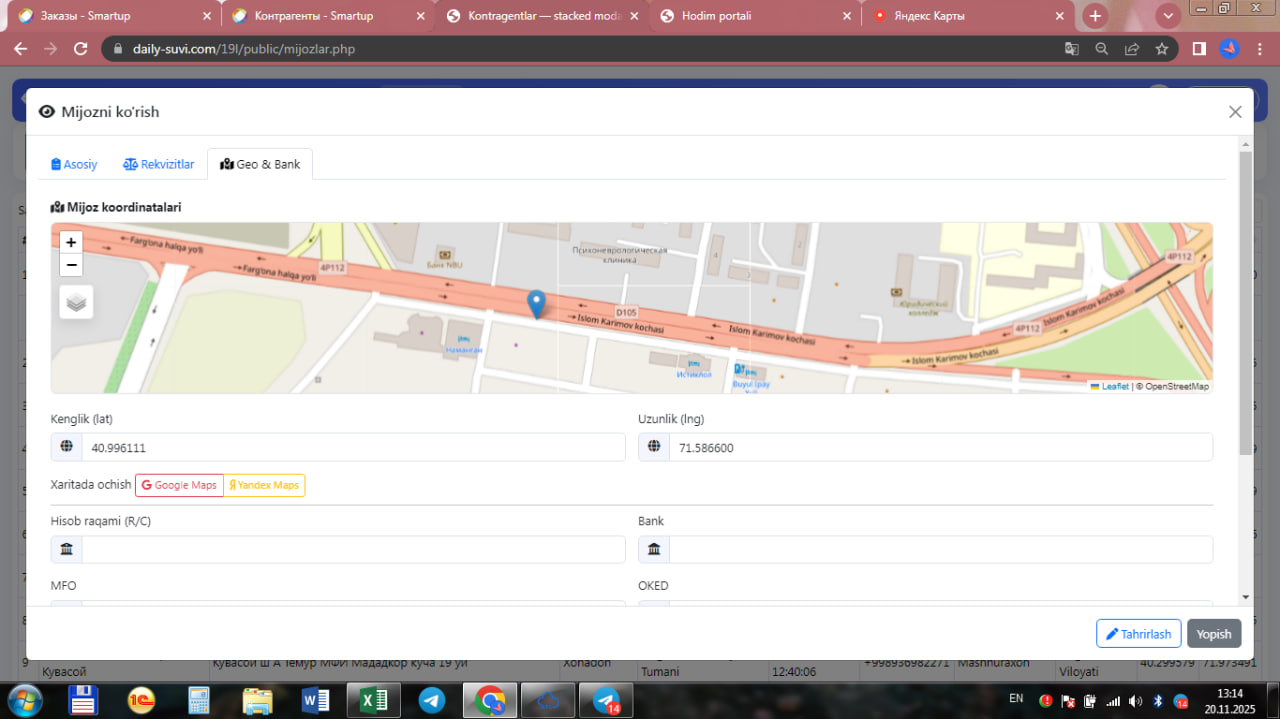The height and width of the screenshot is (719, 1280).
Task: Click the modal's vertical scrollbar
Action: tap(1245, 300)
